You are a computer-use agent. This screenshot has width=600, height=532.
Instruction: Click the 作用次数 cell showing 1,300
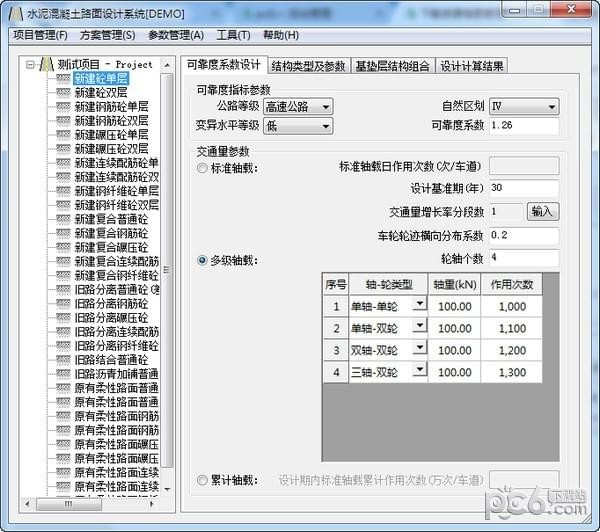[512, 372]
